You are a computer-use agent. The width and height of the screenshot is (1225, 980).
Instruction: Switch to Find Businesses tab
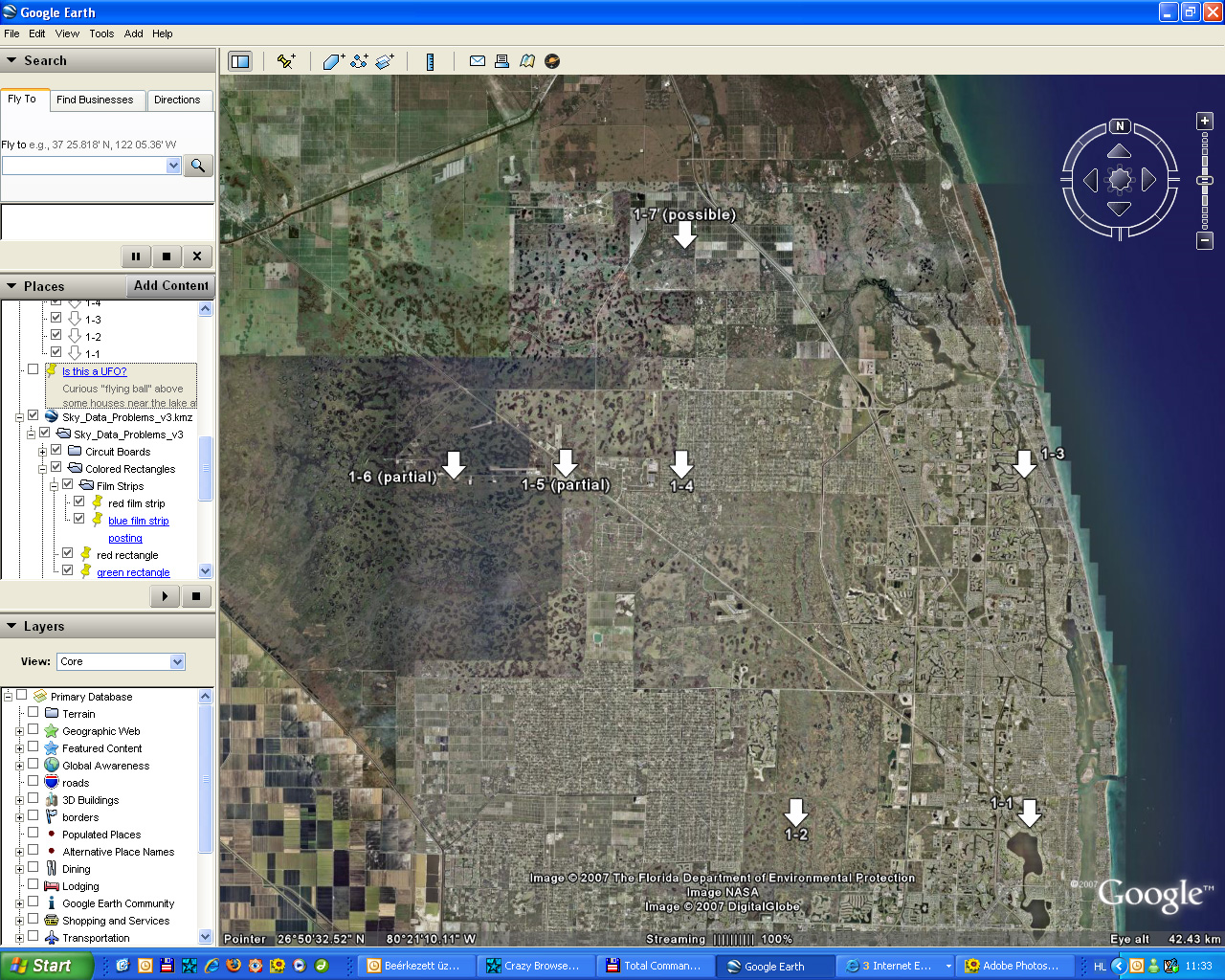pos(95,100)
